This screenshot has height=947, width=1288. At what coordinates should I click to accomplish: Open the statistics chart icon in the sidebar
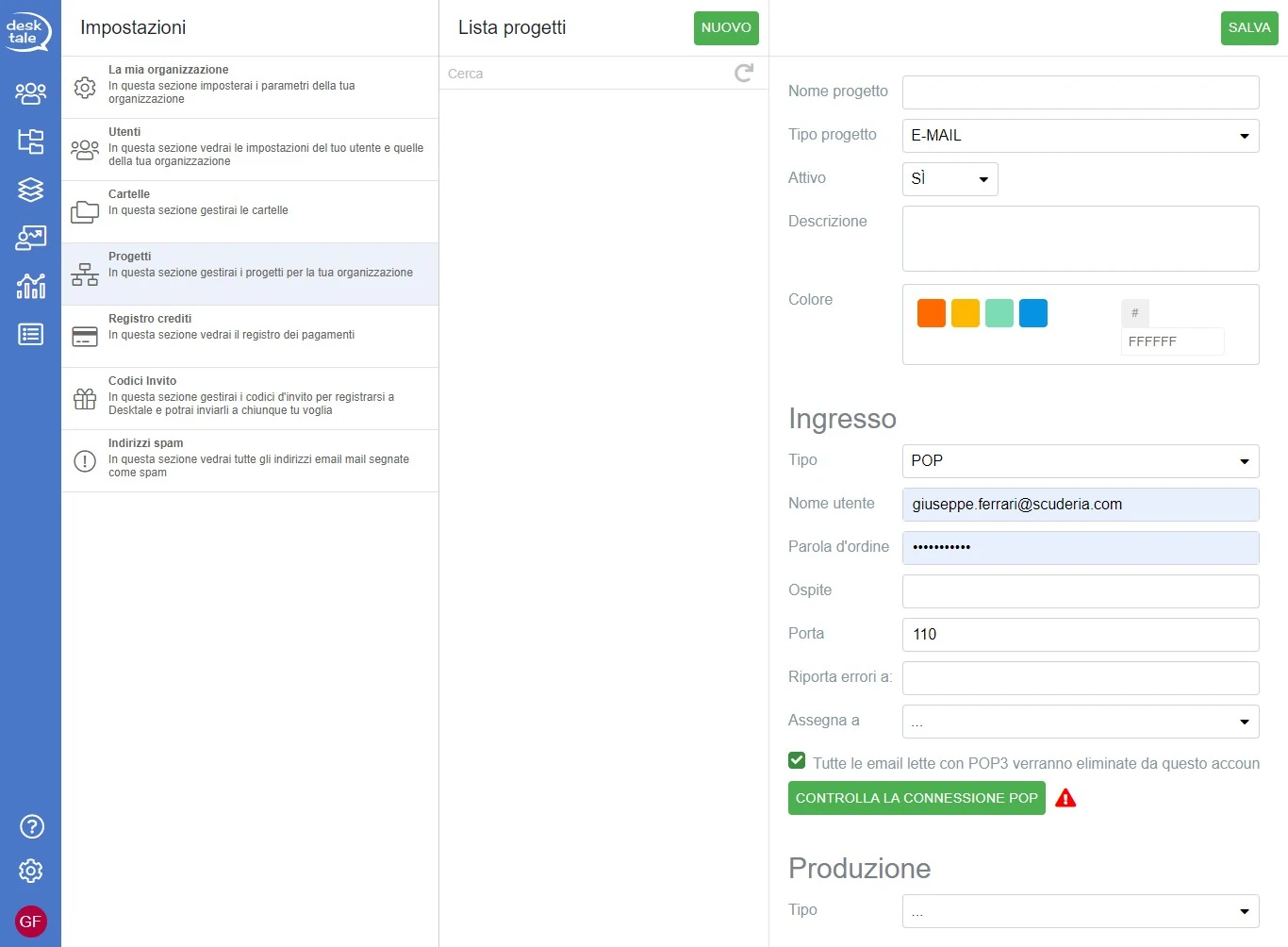tap(30, 286)
